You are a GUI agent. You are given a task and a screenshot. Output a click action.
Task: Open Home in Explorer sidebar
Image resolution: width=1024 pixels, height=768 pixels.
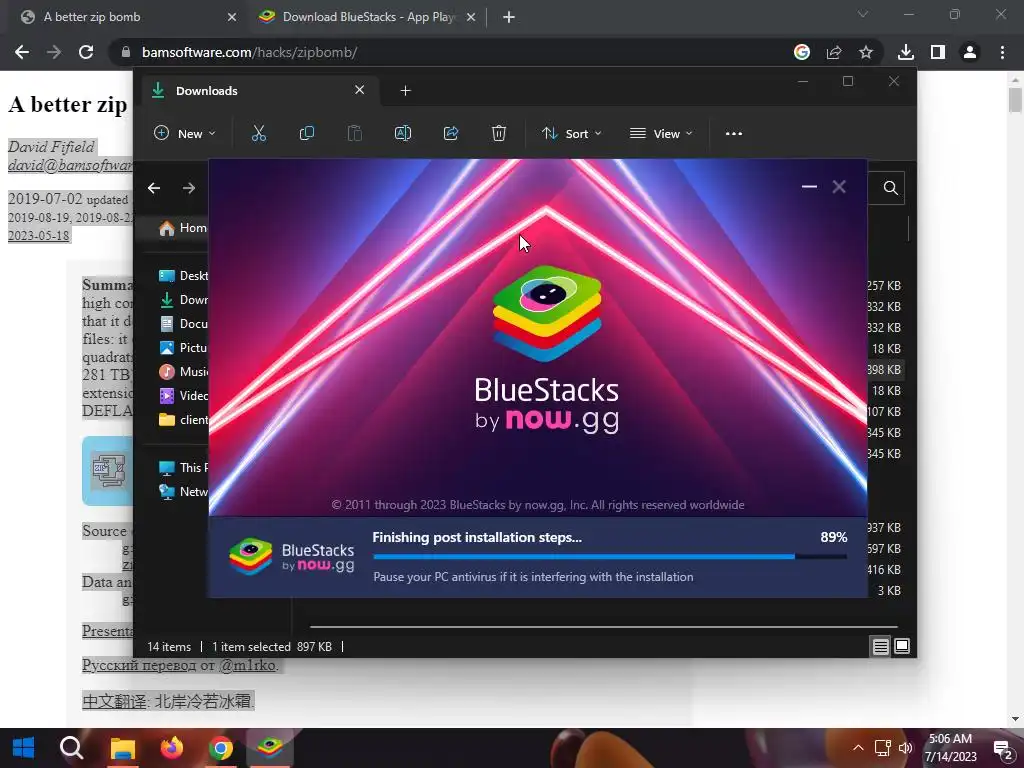(184, 228)
